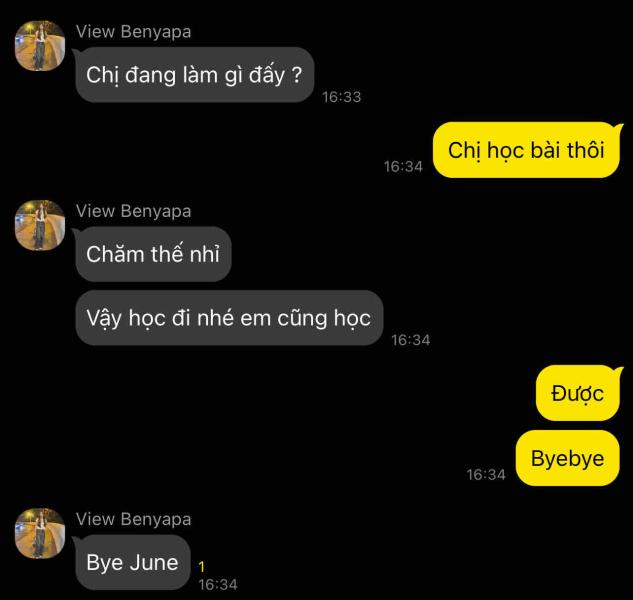Tap the message 'Vậy học đi nhé em cũng học'
Image resolution: width=633 pixels, height=600 pixels.
click(x=229, y=318)
